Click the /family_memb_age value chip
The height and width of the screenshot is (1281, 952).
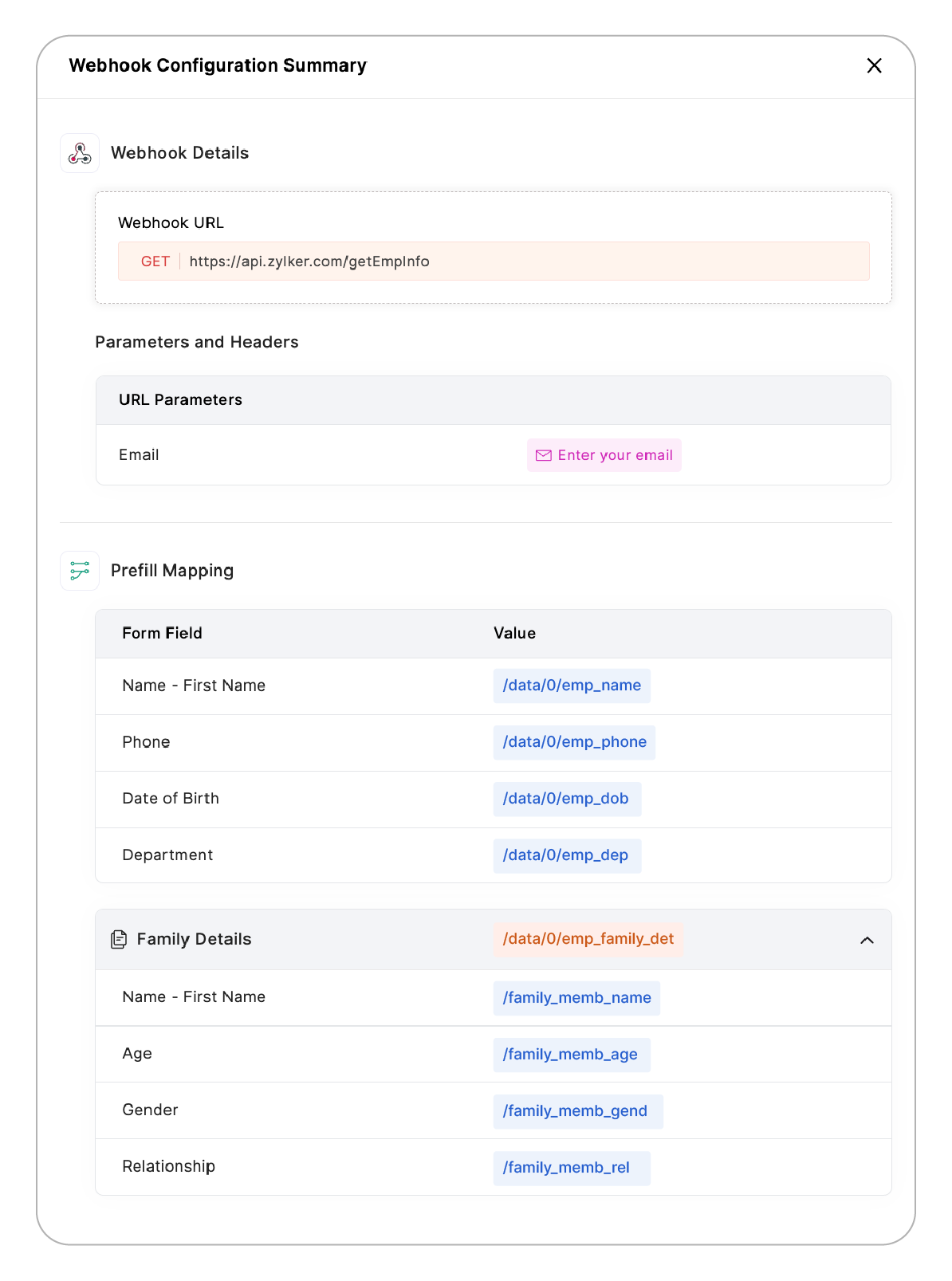point(571,1054)
